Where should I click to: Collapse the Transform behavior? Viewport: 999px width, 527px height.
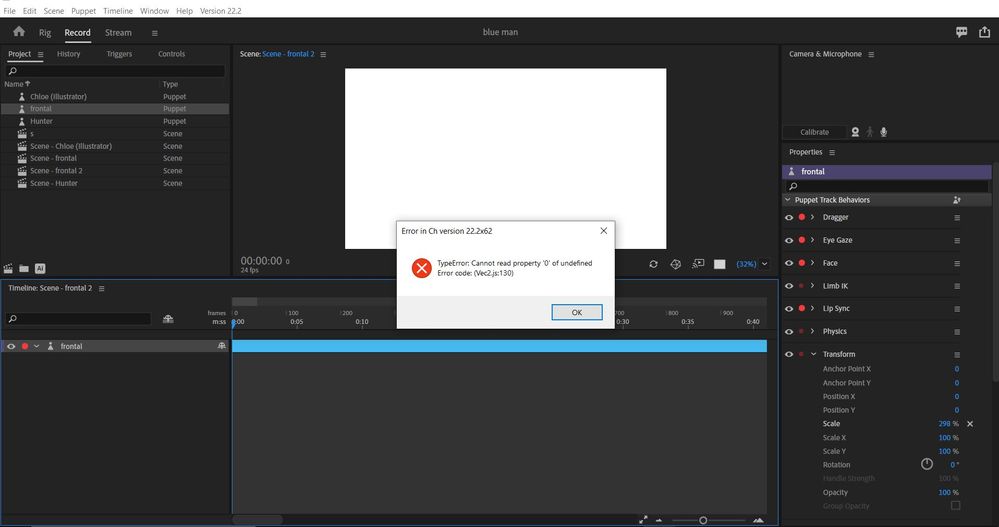click(814, 354)
